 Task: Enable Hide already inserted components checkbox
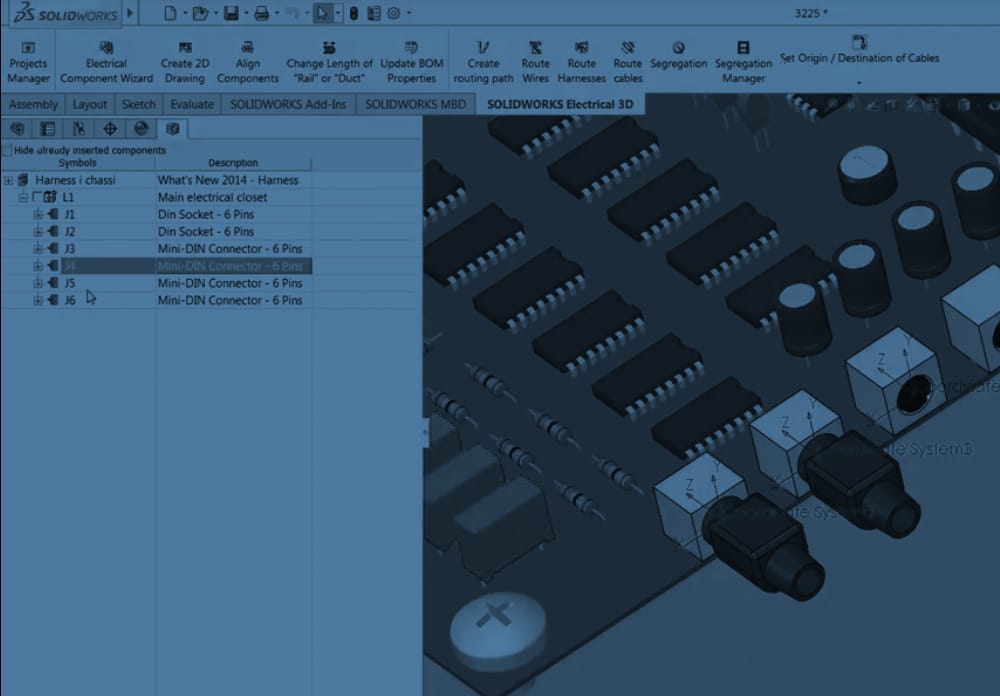8,151
